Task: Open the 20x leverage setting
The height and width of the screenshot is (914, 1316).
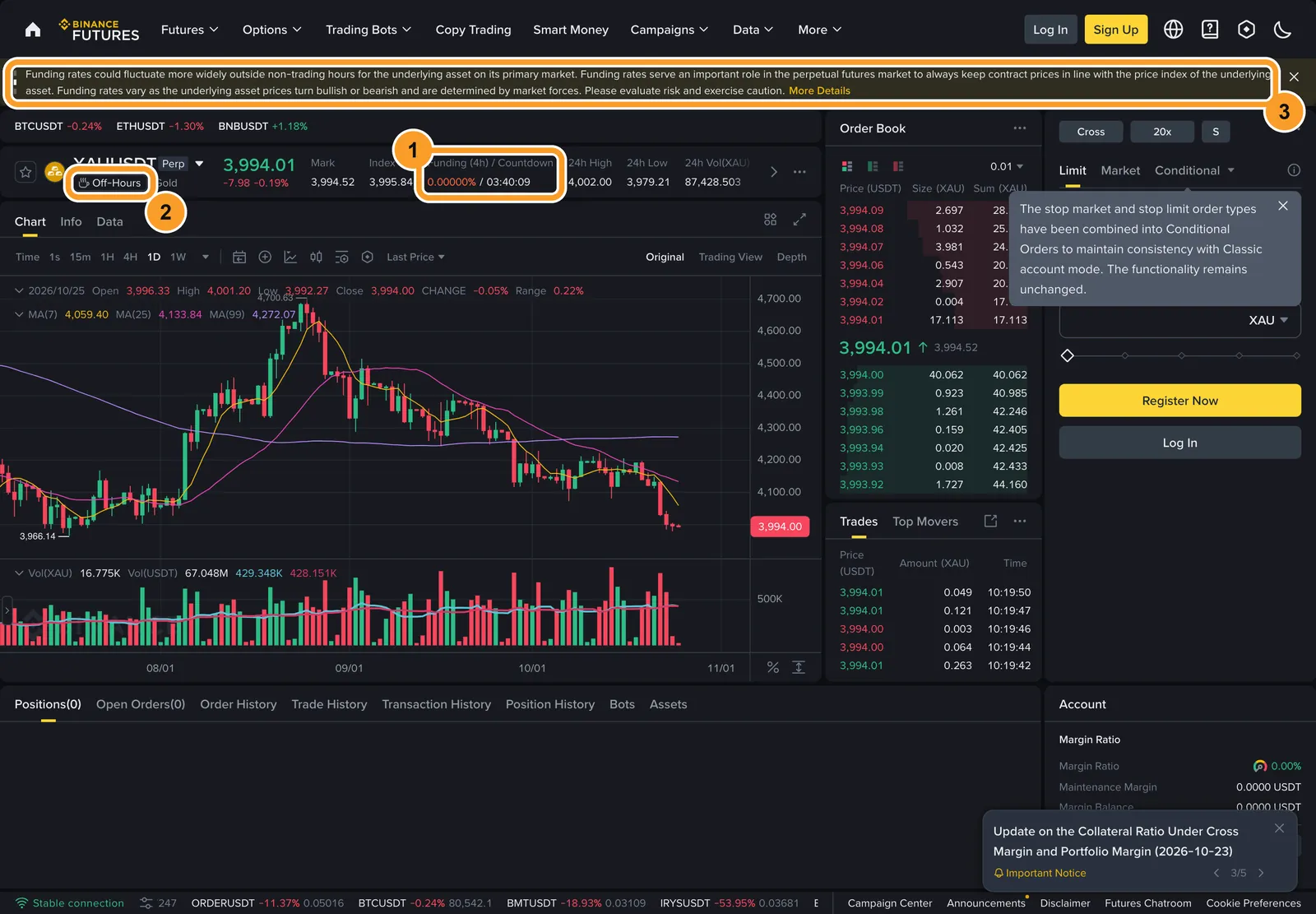Action: (1162, 132)
